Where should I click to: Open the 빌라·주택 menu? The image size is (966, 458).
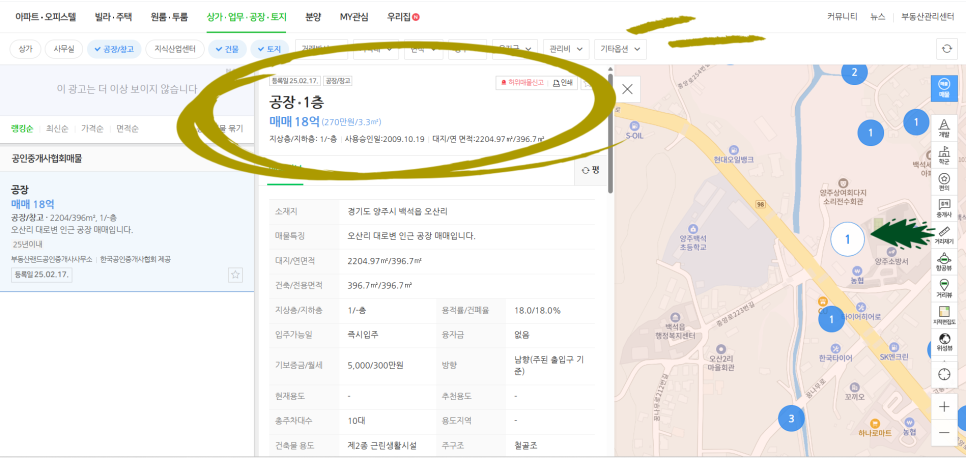(x=113, y=17)
